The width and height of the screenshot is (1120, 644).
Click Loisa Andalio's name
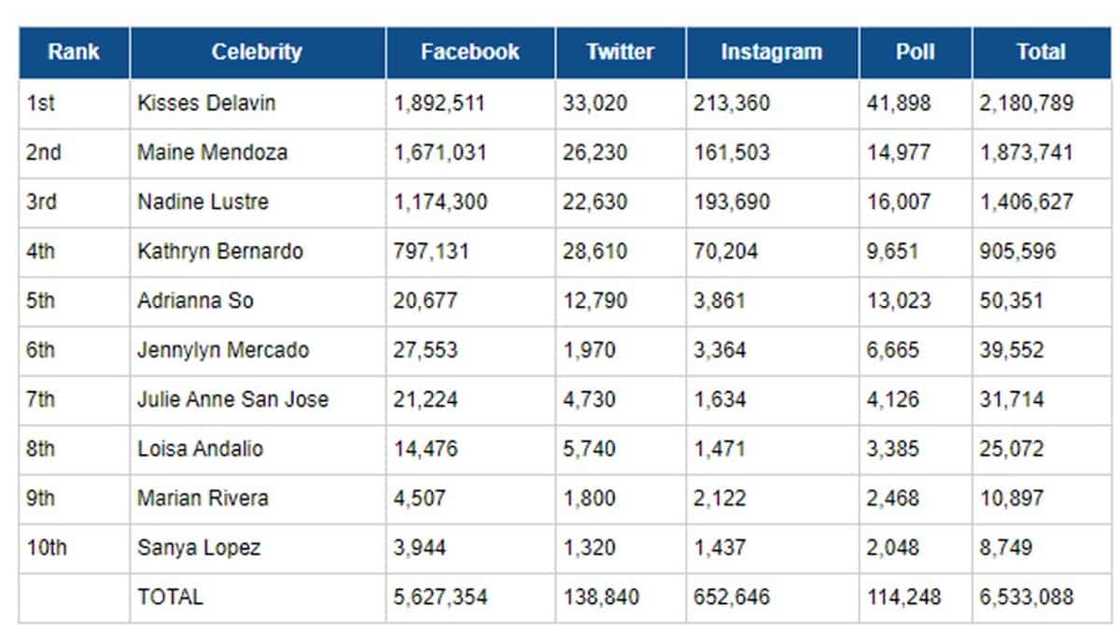click(200, 449)
